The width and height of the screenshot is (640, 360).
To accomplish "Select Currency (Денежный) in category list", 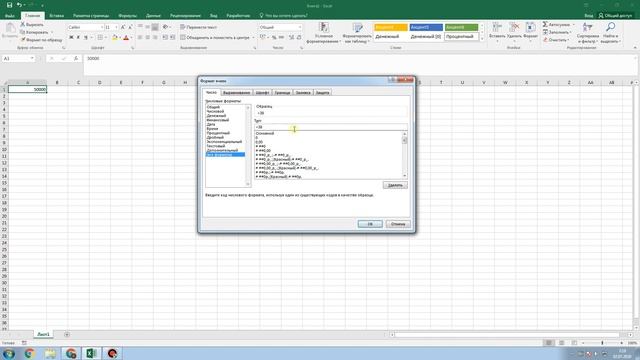I will point(216,116).
